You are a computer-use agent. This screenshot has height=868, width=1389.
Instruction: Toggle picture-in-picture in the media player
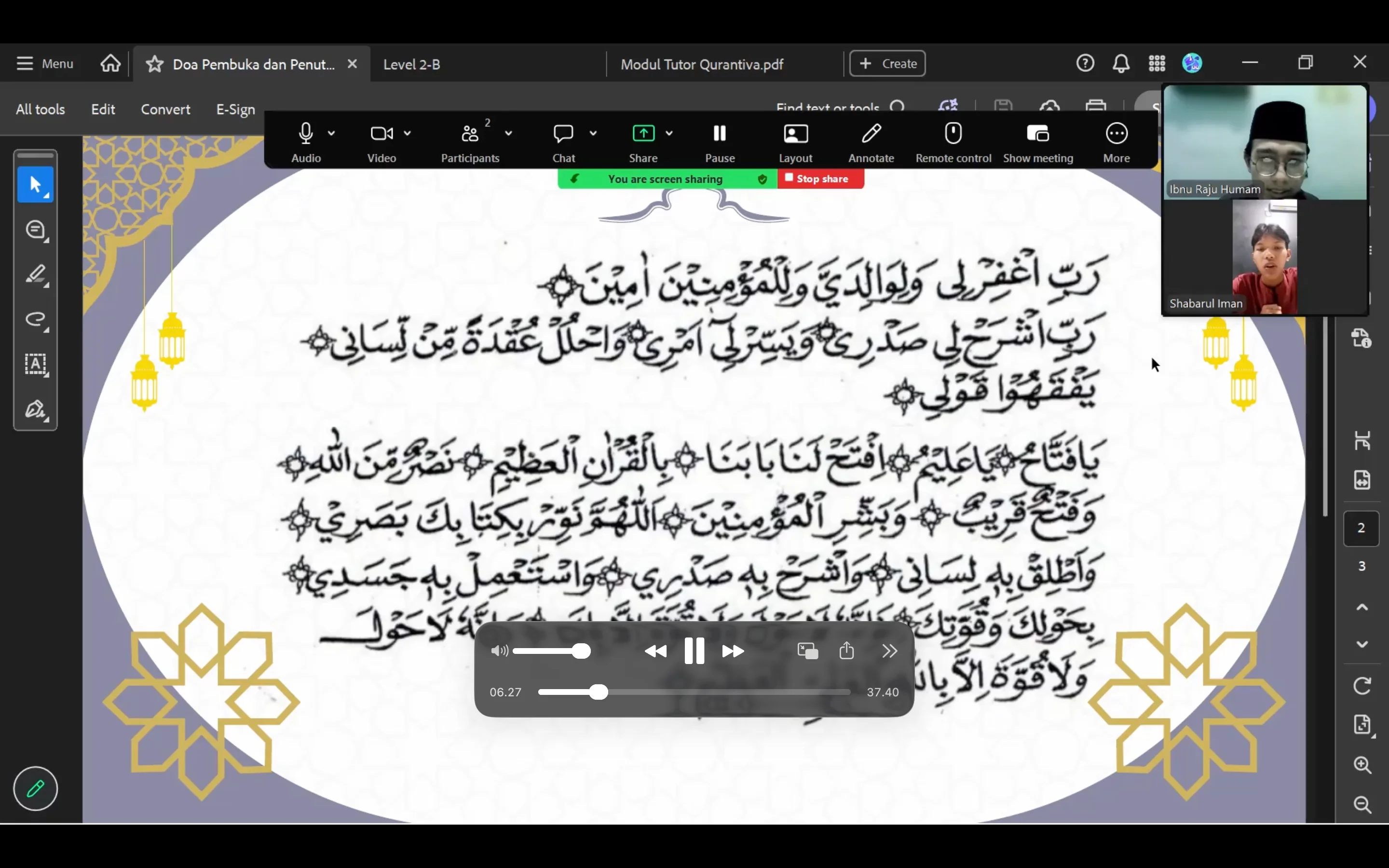pyautogui.click(x=807, y=651)
